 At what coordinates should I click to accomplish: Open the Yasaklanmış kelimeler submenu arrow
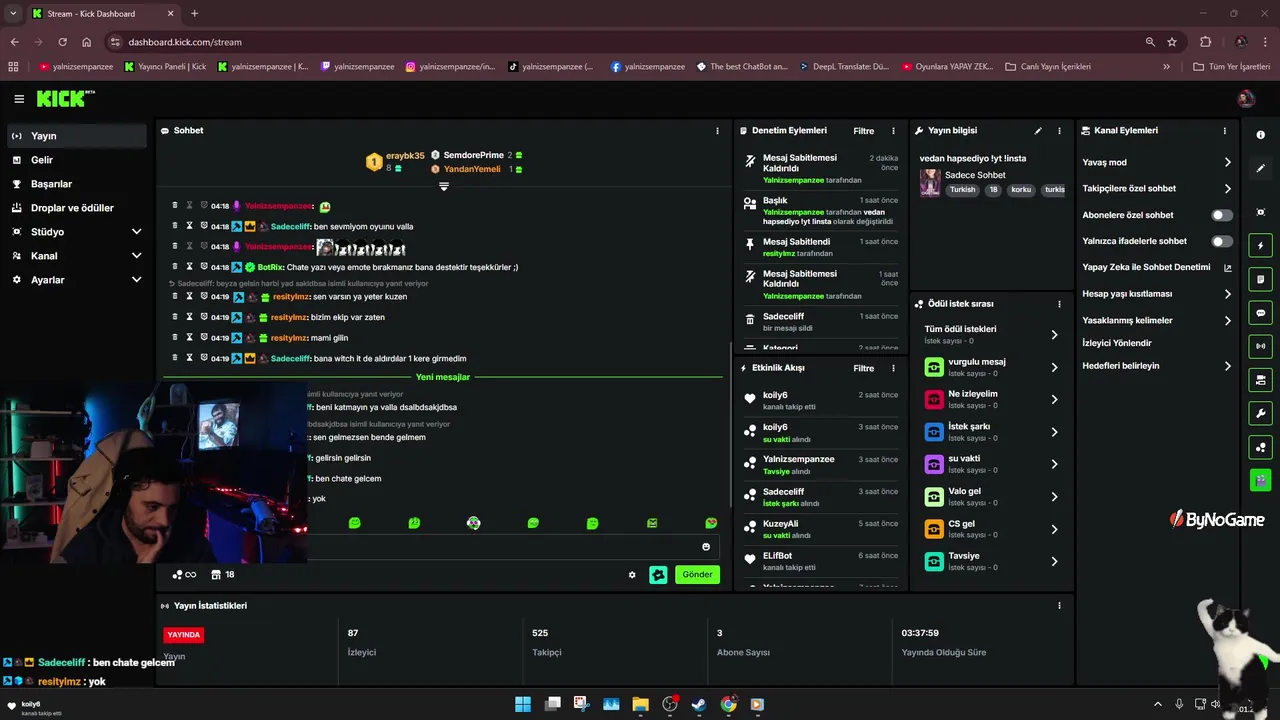1228,320
